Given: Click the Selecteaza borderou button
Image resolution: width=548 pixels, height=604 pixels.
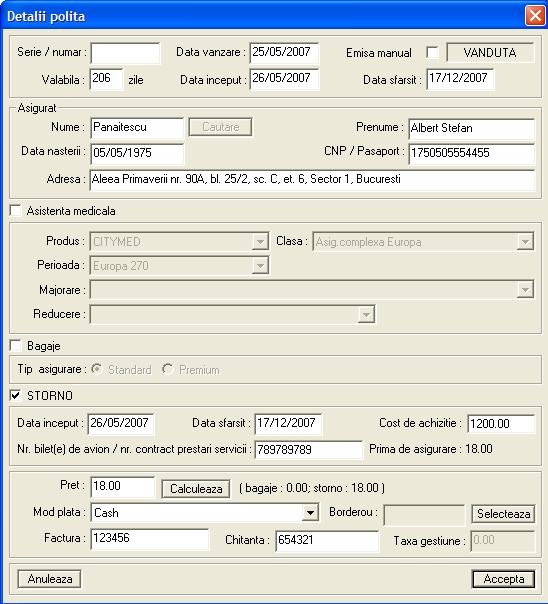Looking at the screenshot, I should tap(503, 513).
